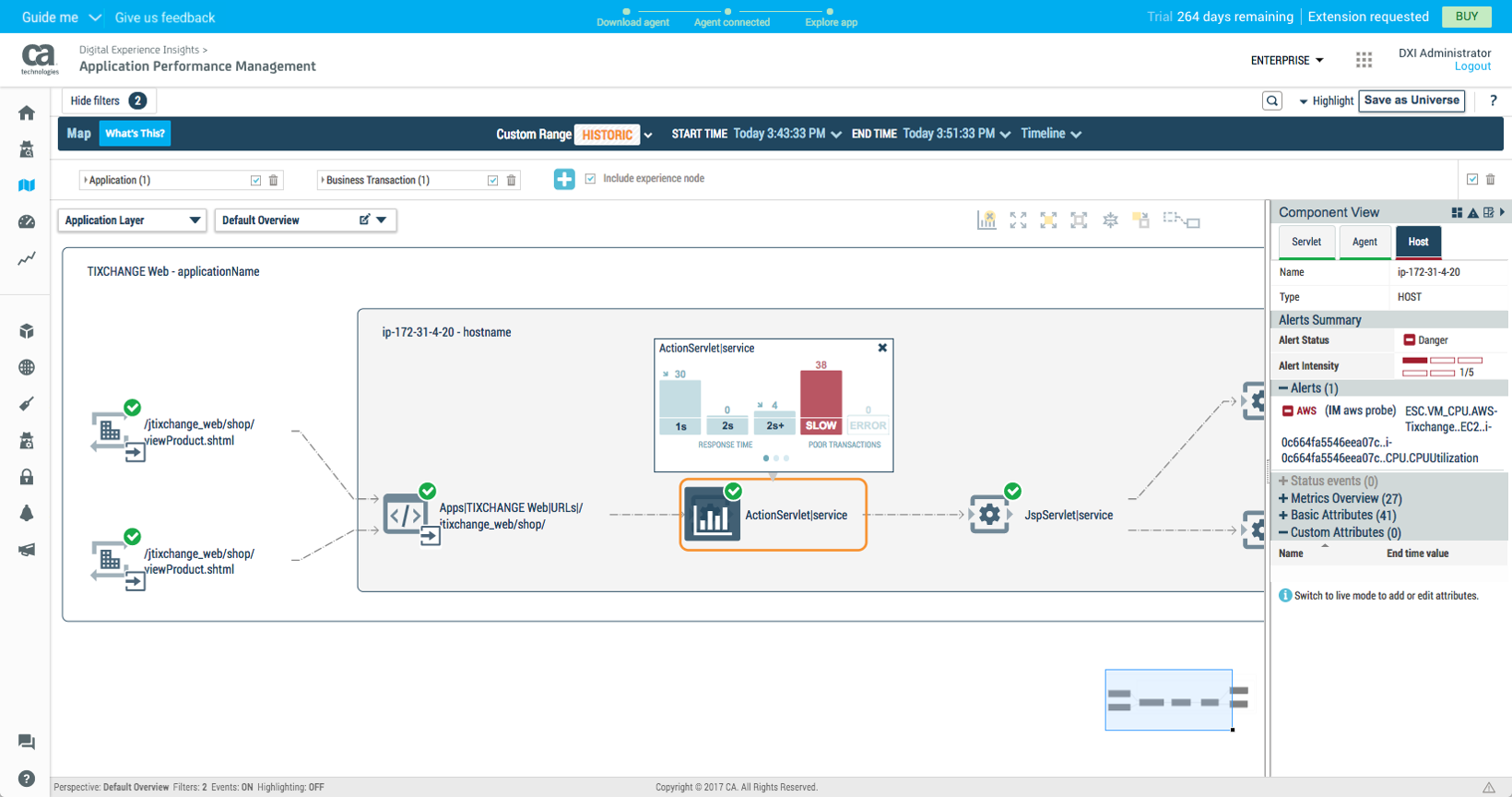Click the Home icon in left sidebar
Screen dimensions: 1512x797
click(x=27, y=113)
